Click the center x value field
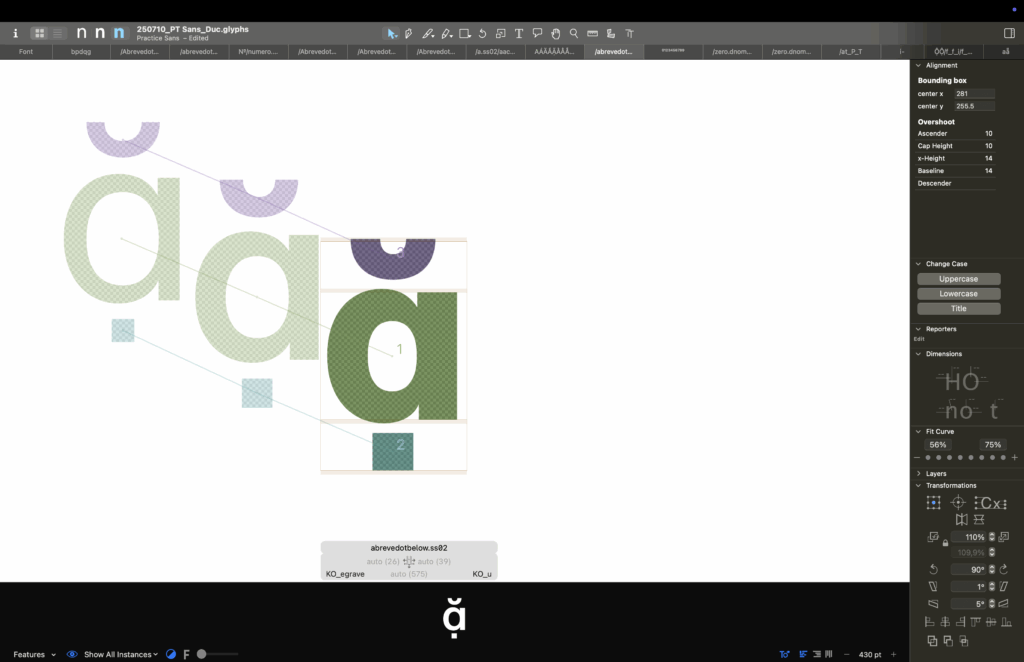Image resolution: width=1024 pixels, height=662 pixels. click(974, 93)
